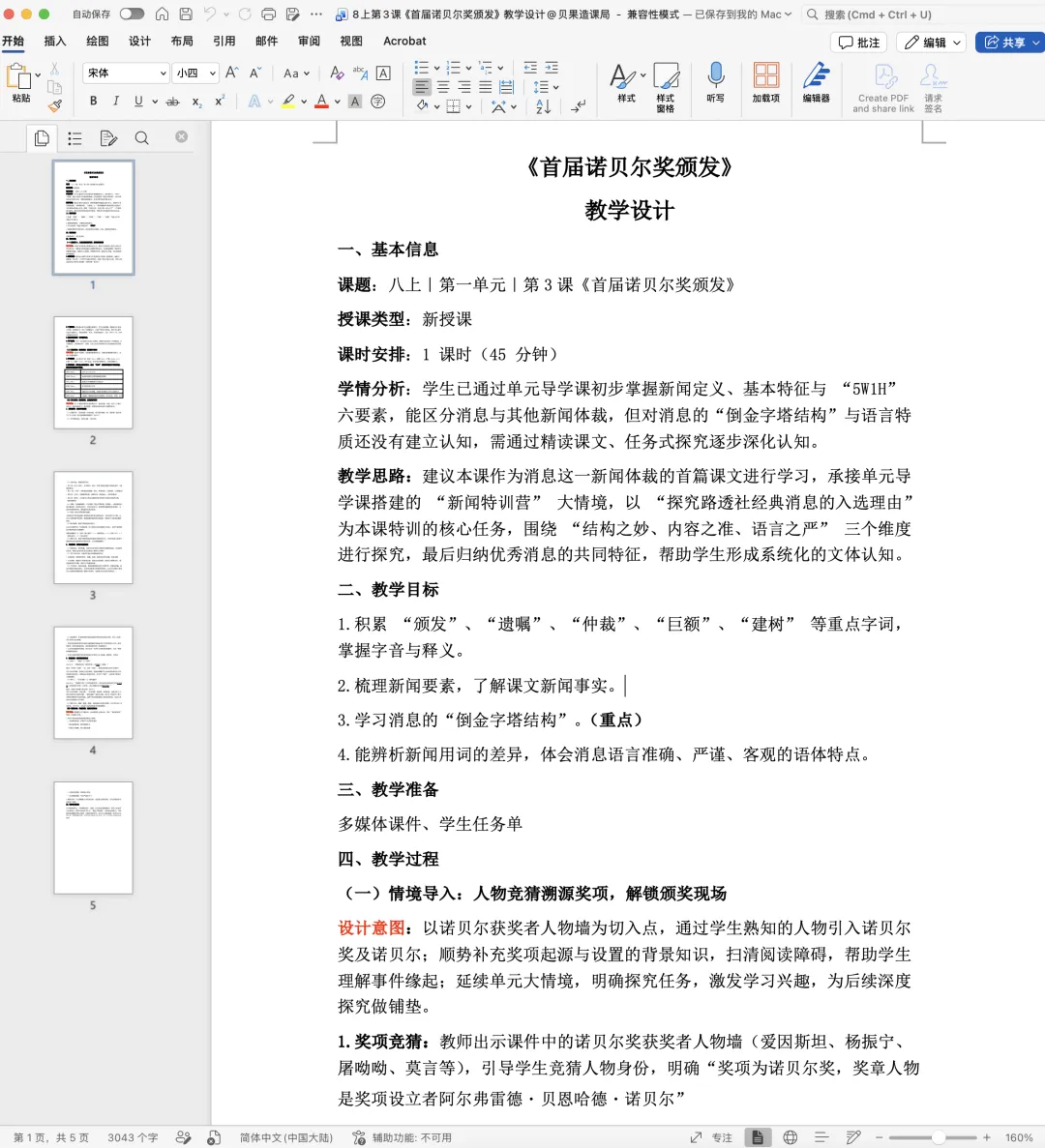Click the Format Painter brush icon
The width and height of the screenshot is (1045, 1148).
55,106
